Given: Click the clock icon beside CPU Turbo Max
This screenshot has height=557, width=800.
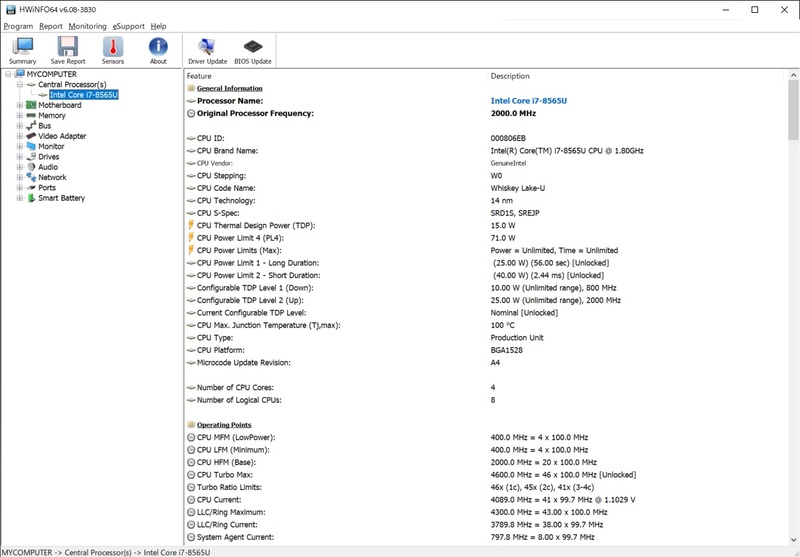Looking at the screenshot, I should [191, 475].
